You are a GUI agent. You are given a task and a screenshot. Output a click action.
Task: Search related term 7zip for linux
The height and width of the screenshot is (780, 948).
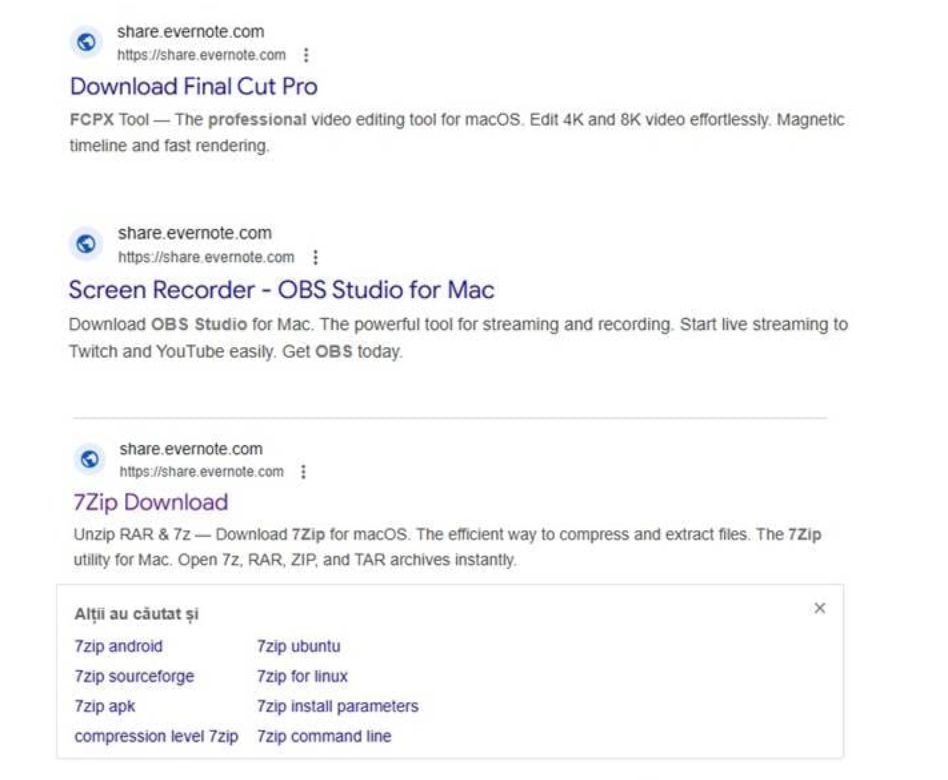[x=302, y=676]
